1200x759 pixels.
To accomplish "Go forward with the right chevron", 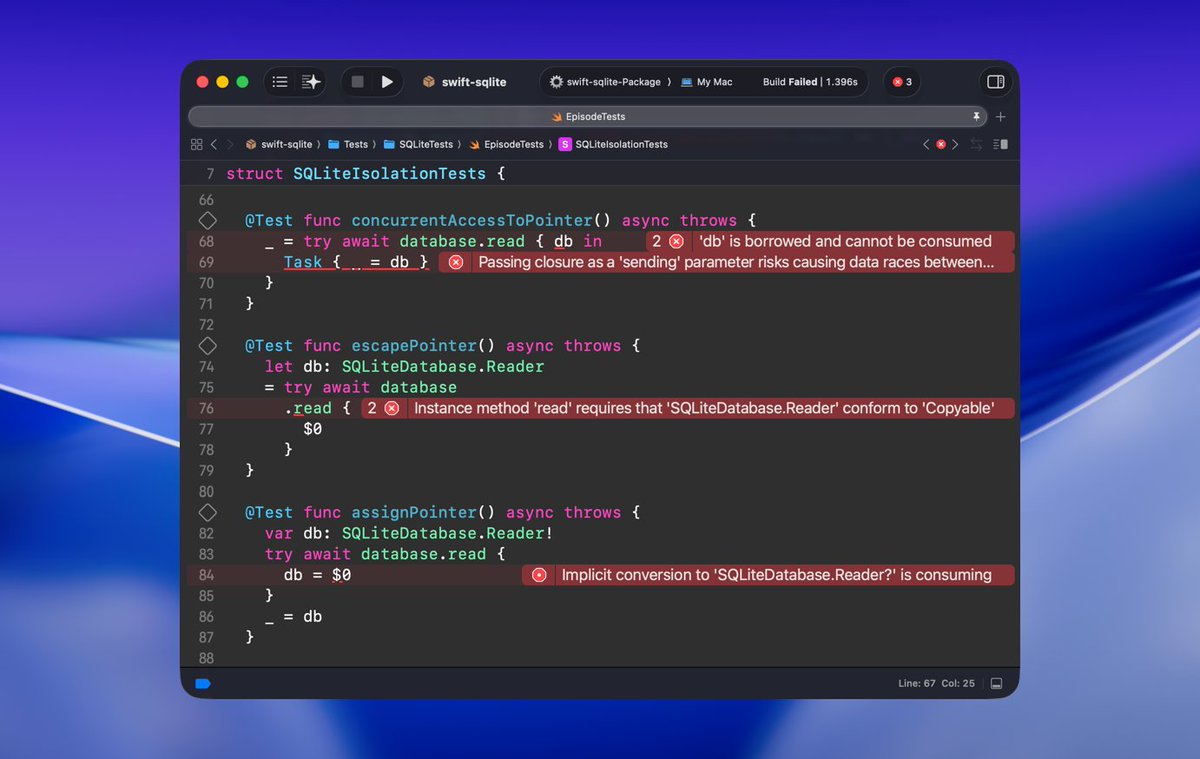I will (230, 144).
